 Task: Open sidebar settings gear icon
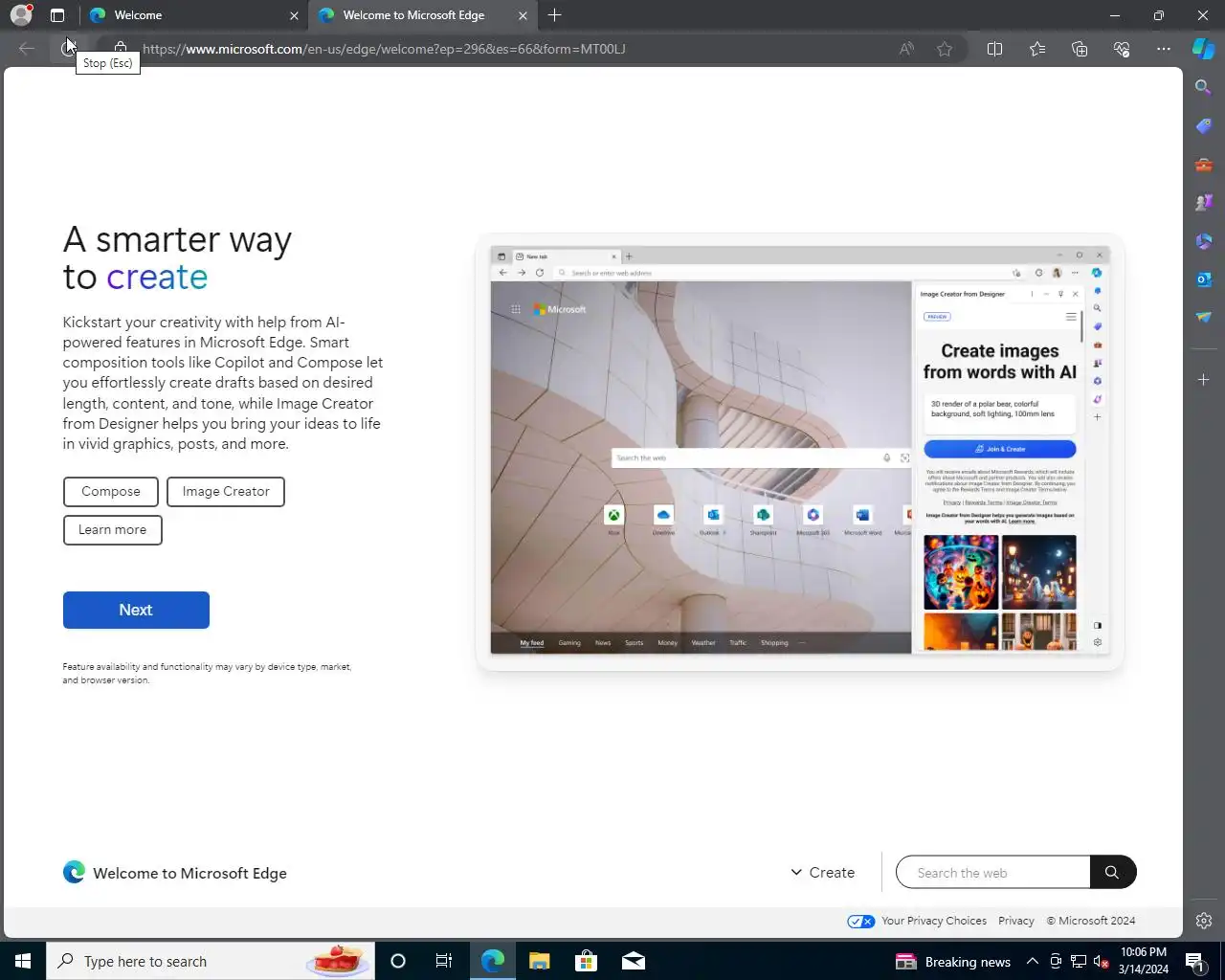[1204, 921]
